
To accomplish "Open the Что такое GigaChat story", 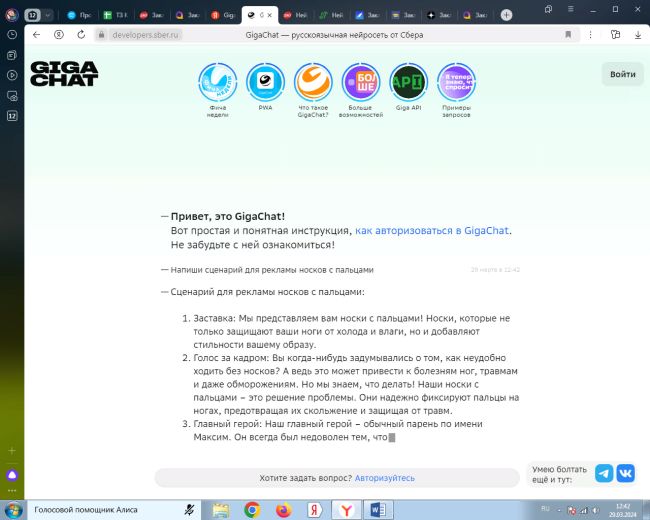I will (x=313, y=82).
